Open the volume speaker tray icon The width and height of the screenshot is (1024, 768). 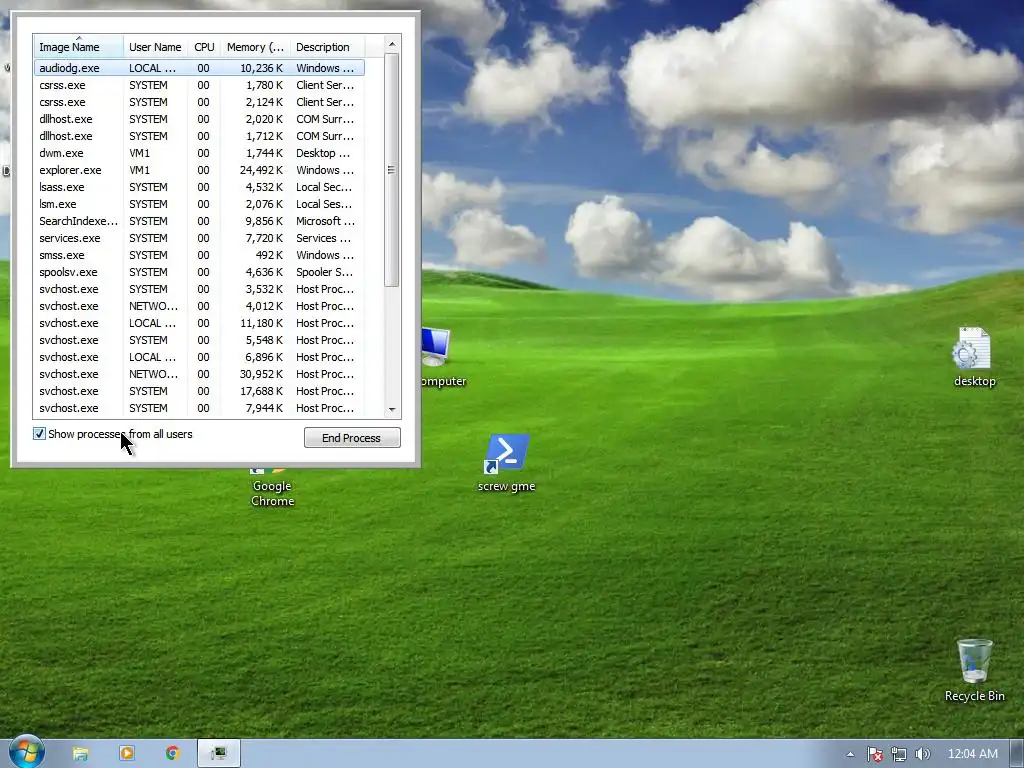(922, 754)
